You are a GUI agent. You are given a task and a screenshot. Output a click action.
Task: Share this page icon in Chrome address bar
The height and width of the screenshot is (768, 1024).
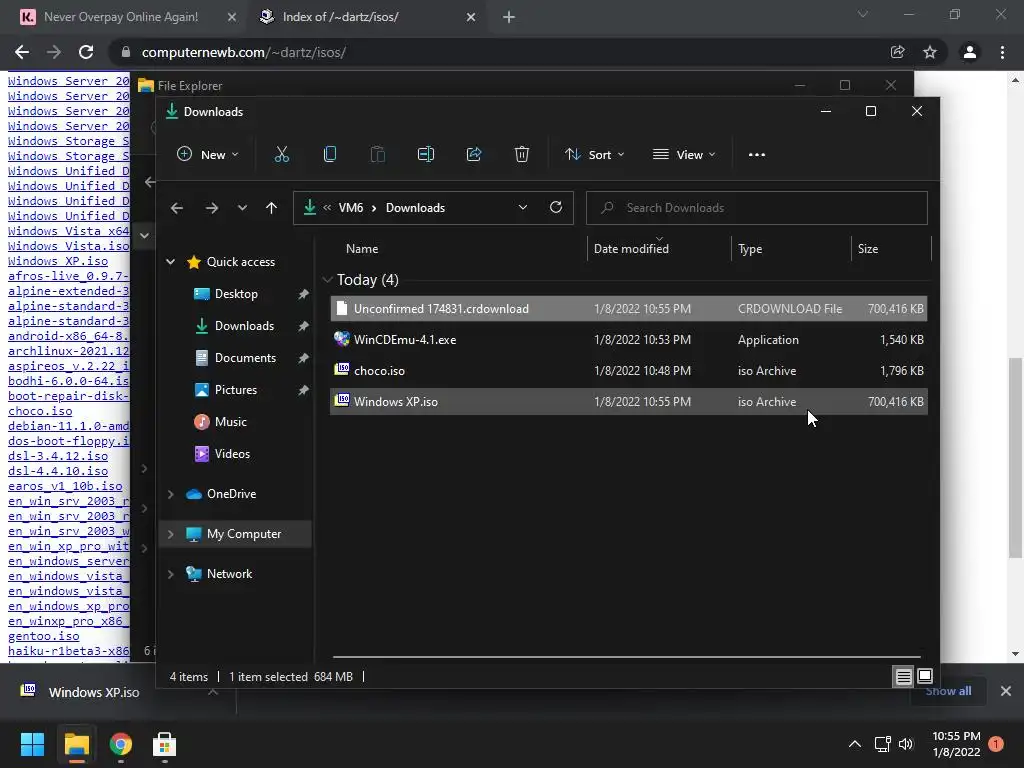pyautogui.click(x=897, y=52)
